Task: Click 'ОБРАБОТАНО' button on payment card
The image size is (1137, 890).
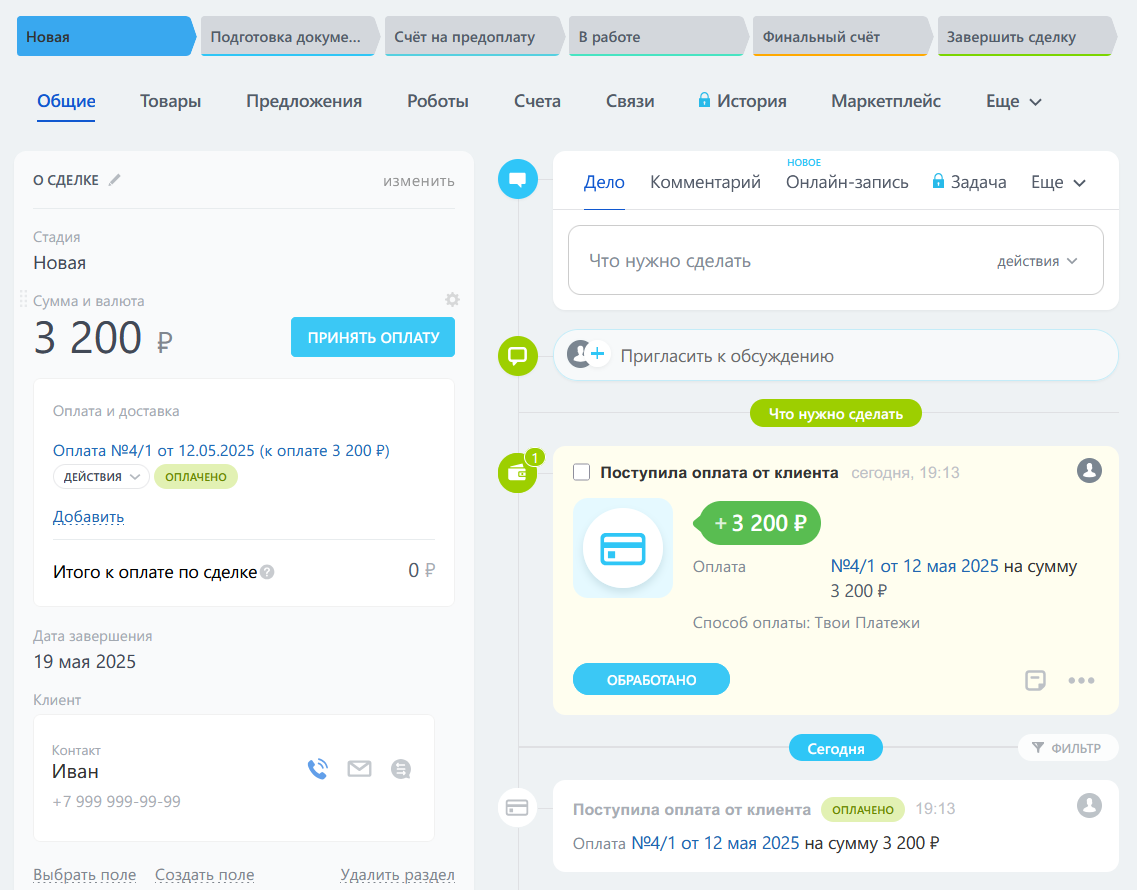Action: coord(651,680)
